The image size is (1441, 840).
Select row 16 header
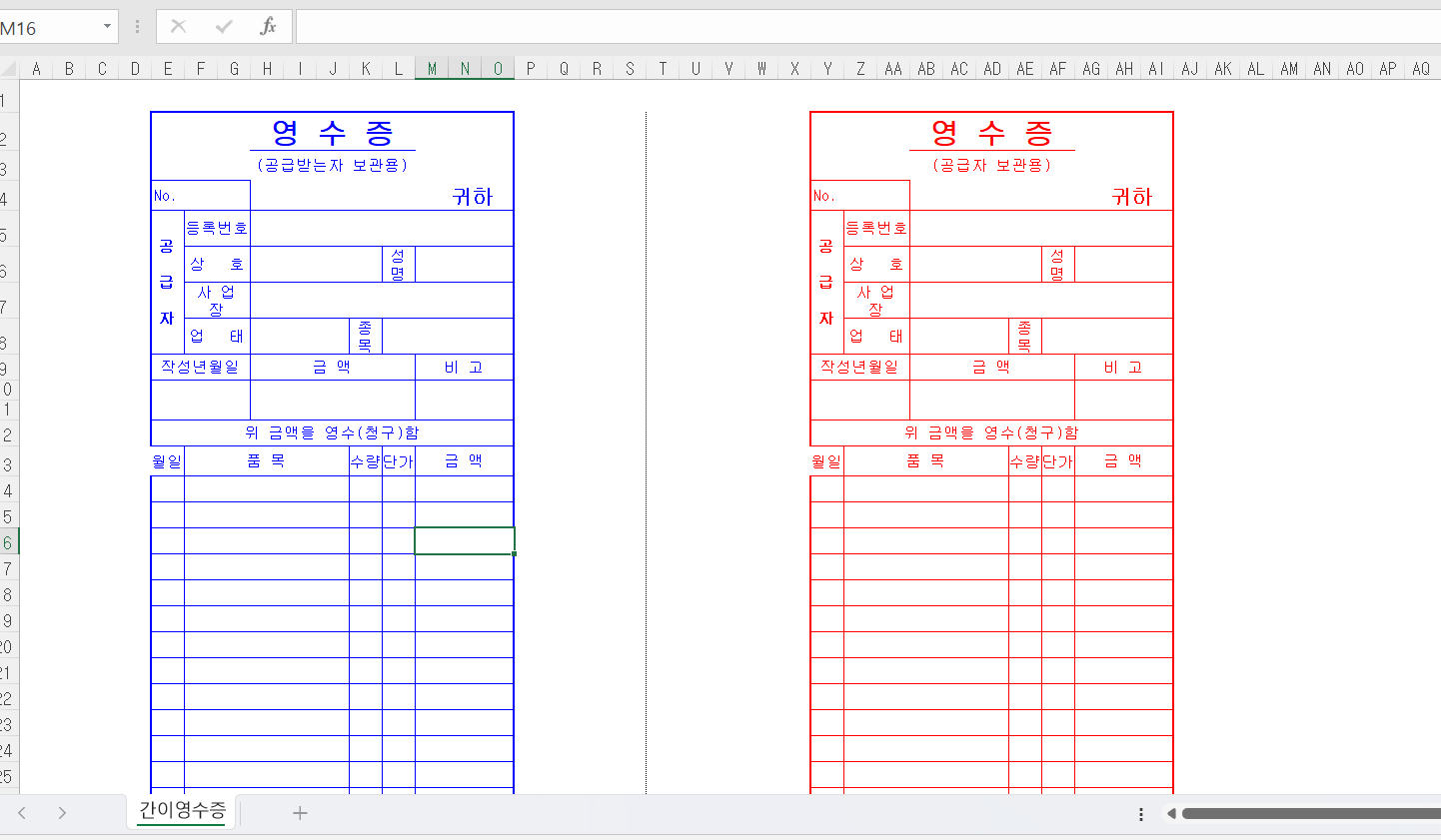[9, 541]
